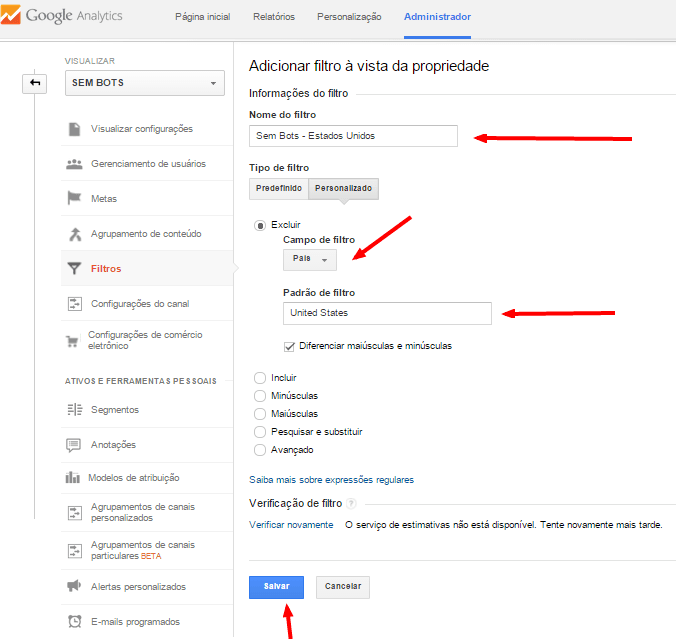Viewport: 676px width, 639px height.
Task: Click the Metas flag icon
Action: point(74,198)
